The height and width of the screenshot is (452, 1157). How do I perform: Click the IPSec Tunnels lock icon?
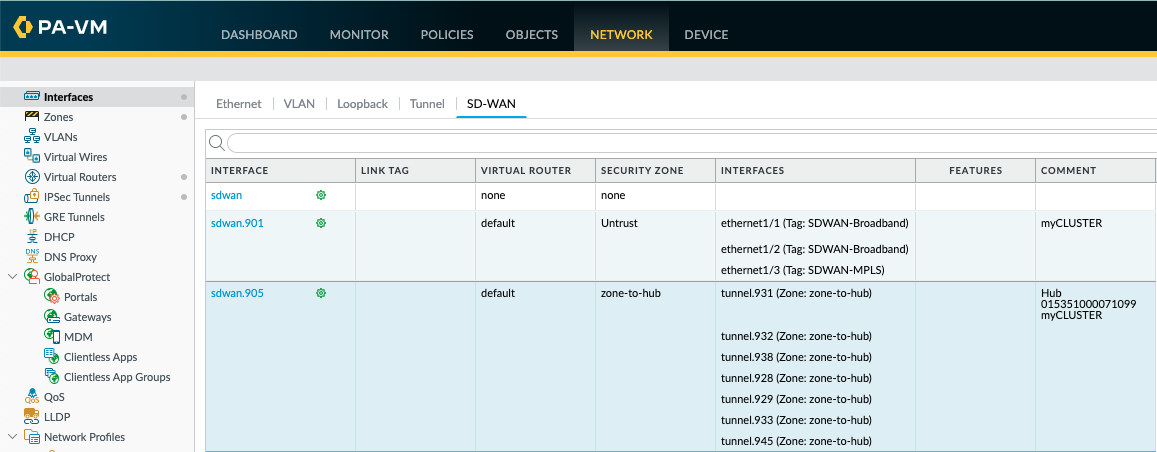(32, 197)
